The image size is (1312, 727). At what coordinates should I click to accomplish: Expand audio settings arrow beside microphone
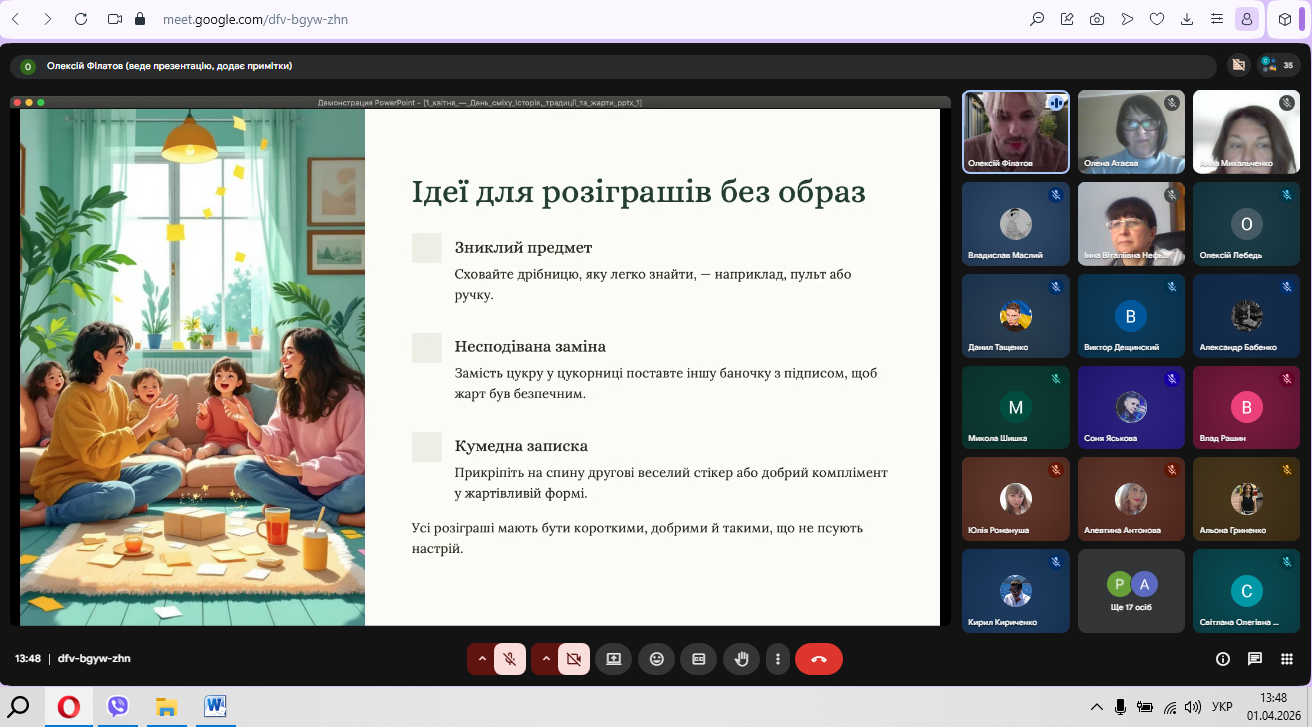tap(482, 659)
